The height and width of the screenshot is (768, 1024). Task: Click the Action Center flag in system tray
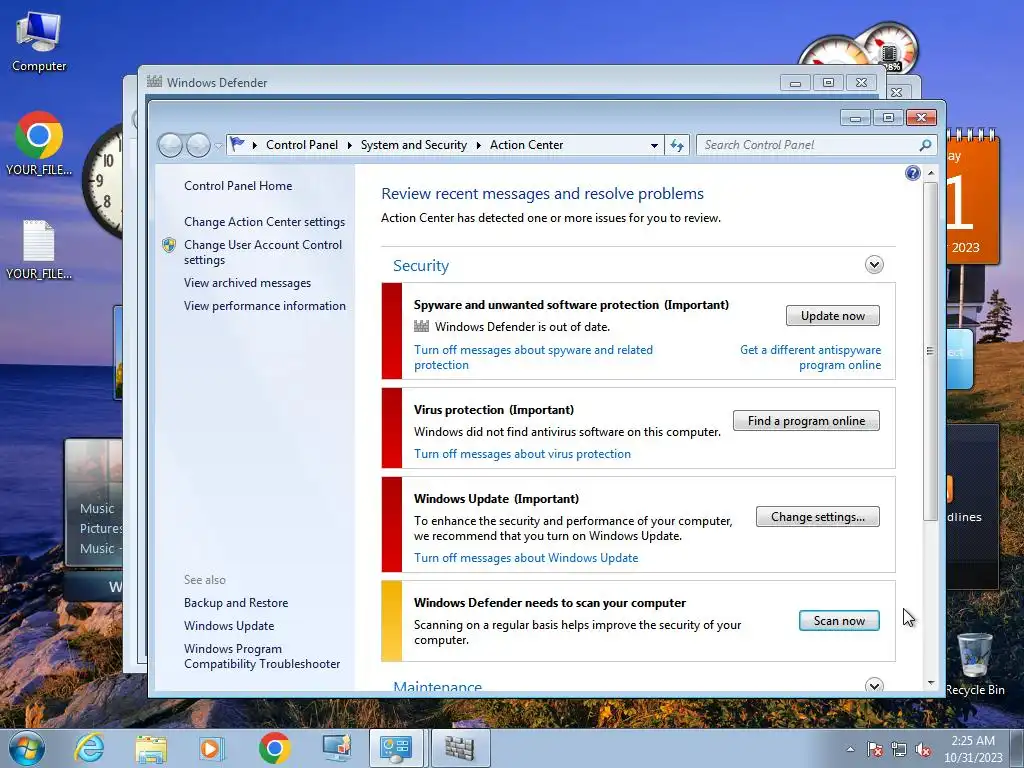click(874, 750)
